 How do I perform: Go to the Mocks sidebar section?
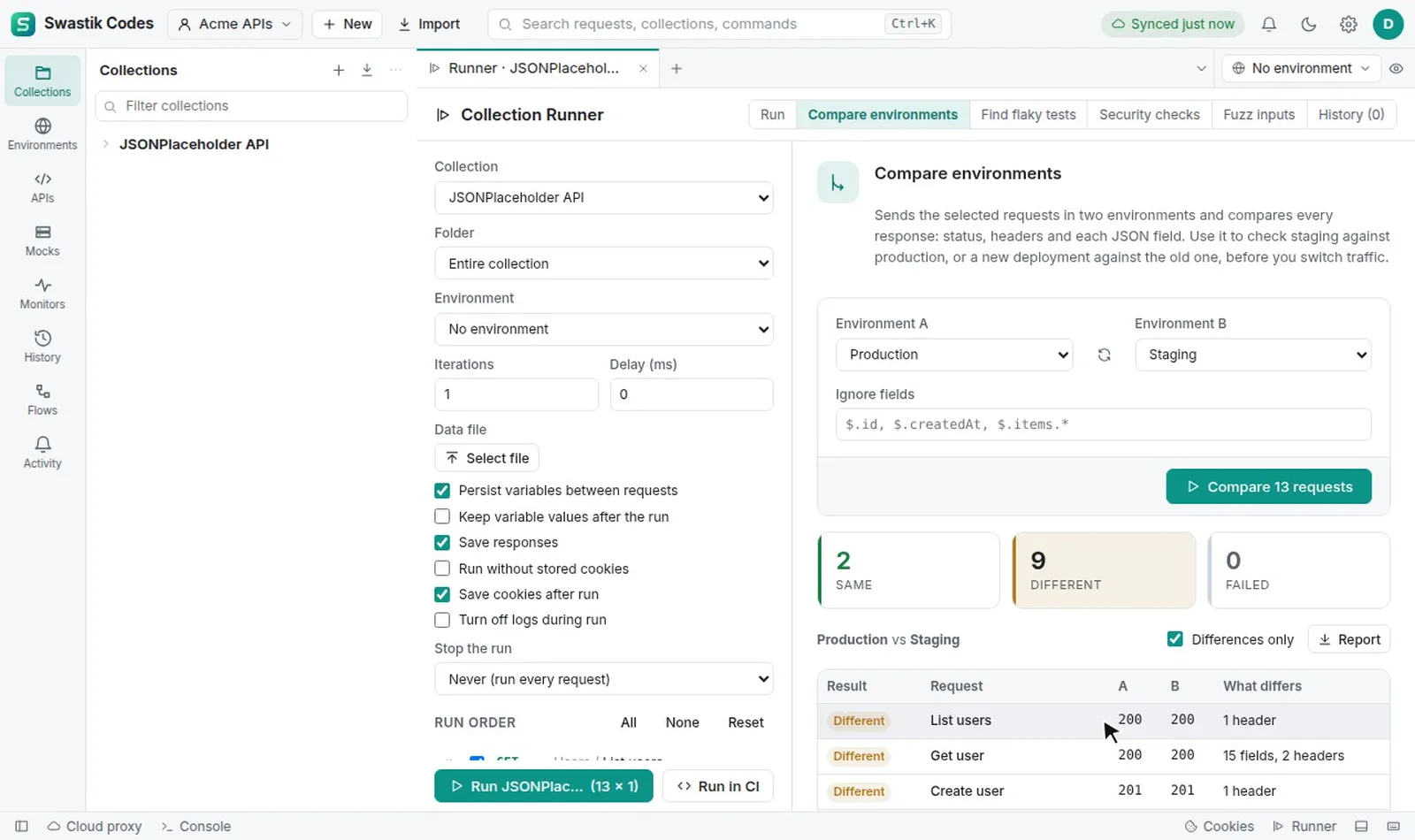[x=42, y=240]
